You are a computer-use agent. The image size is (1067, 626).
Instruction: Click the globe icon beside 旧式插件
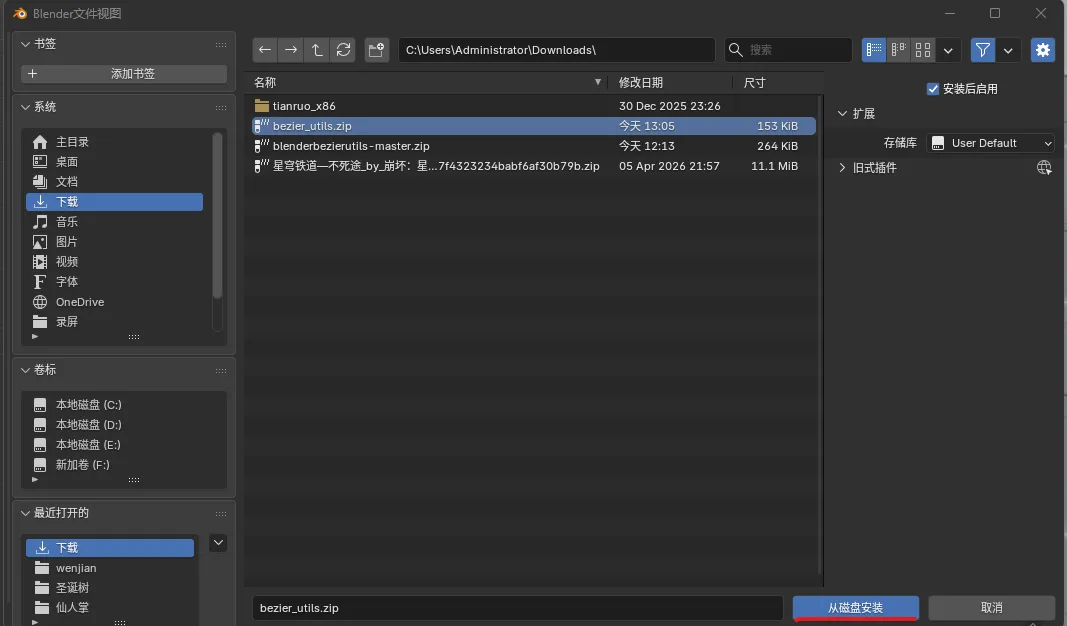pyautogui.click(x=1044, y=167)
